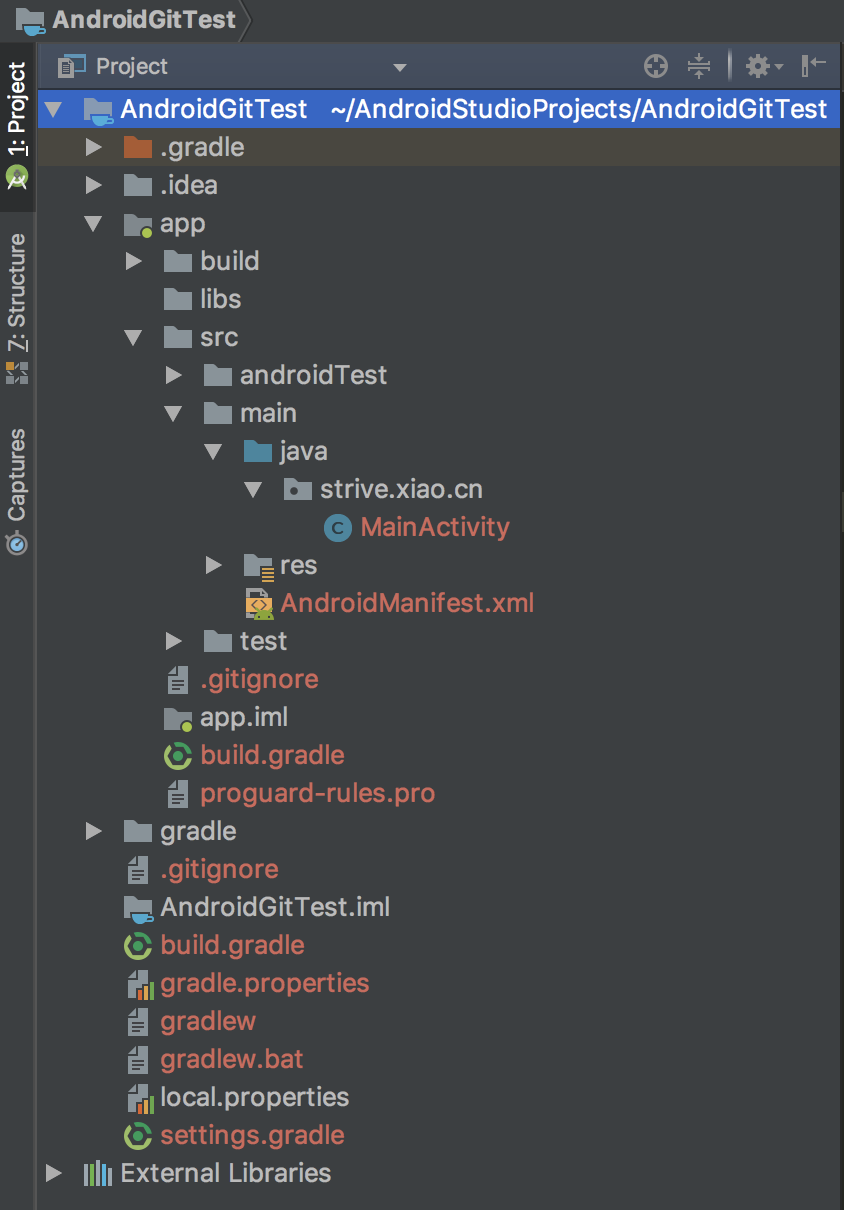This screenshot has height=1210, width=844.
Task: Expand the test folder arrow
Action: coord(173,642)
